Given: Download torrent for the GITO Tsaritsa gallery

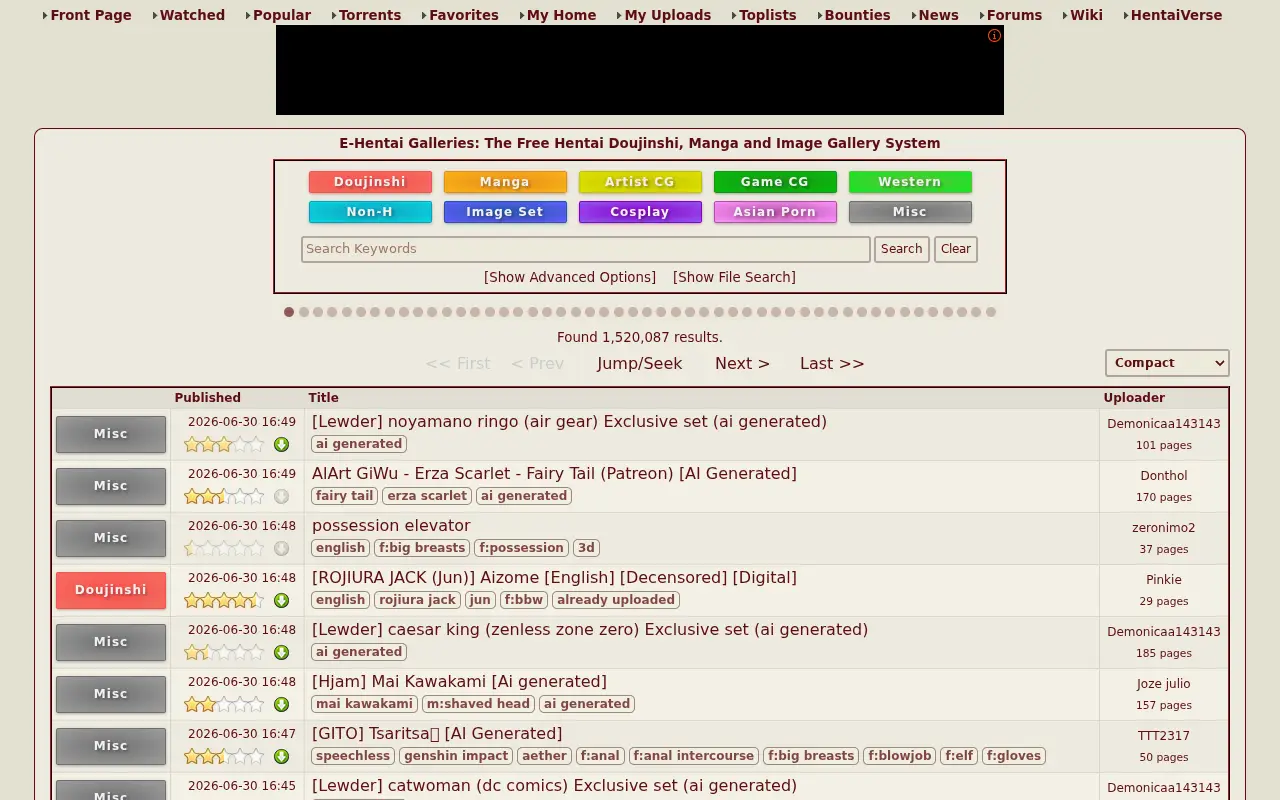Looking at the screenshot, I should [x=281, y=756].
